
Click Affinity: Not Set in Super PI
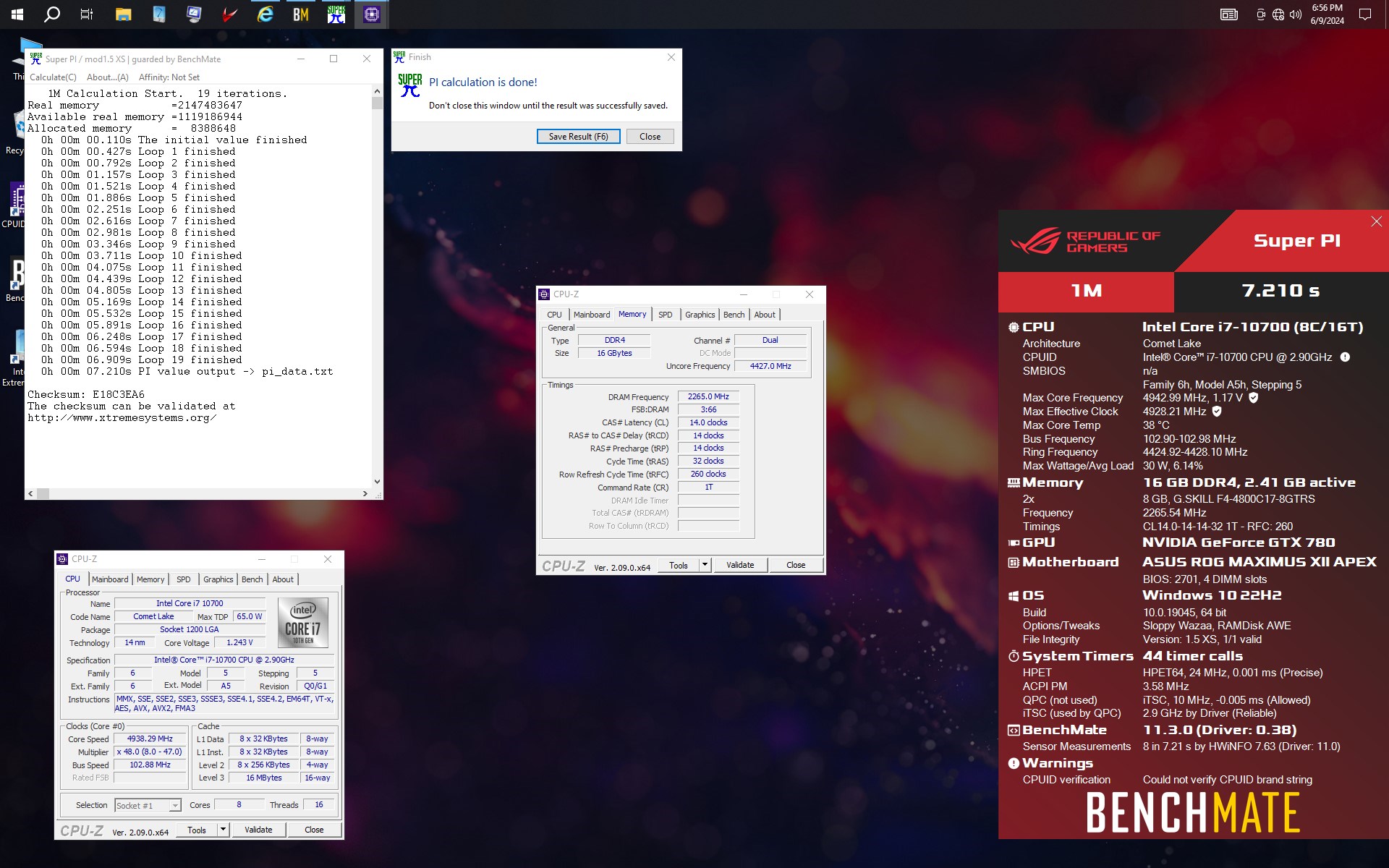click(x=169, y=77)
